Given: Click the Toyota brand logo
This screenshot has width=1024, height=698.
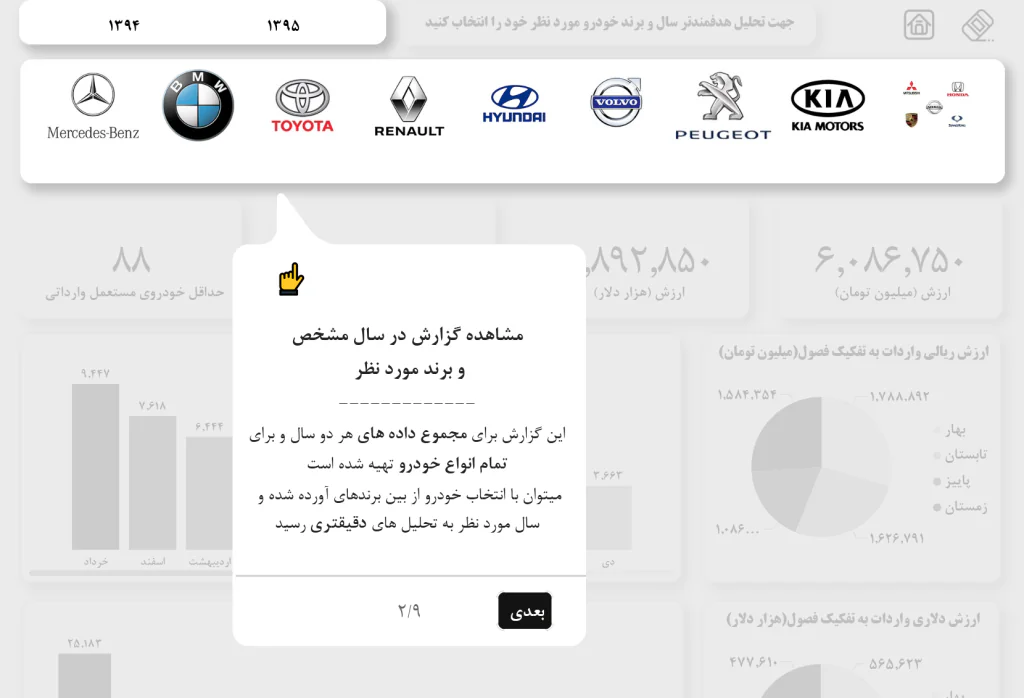Looking at the screenshot, I should coord(302,105).
